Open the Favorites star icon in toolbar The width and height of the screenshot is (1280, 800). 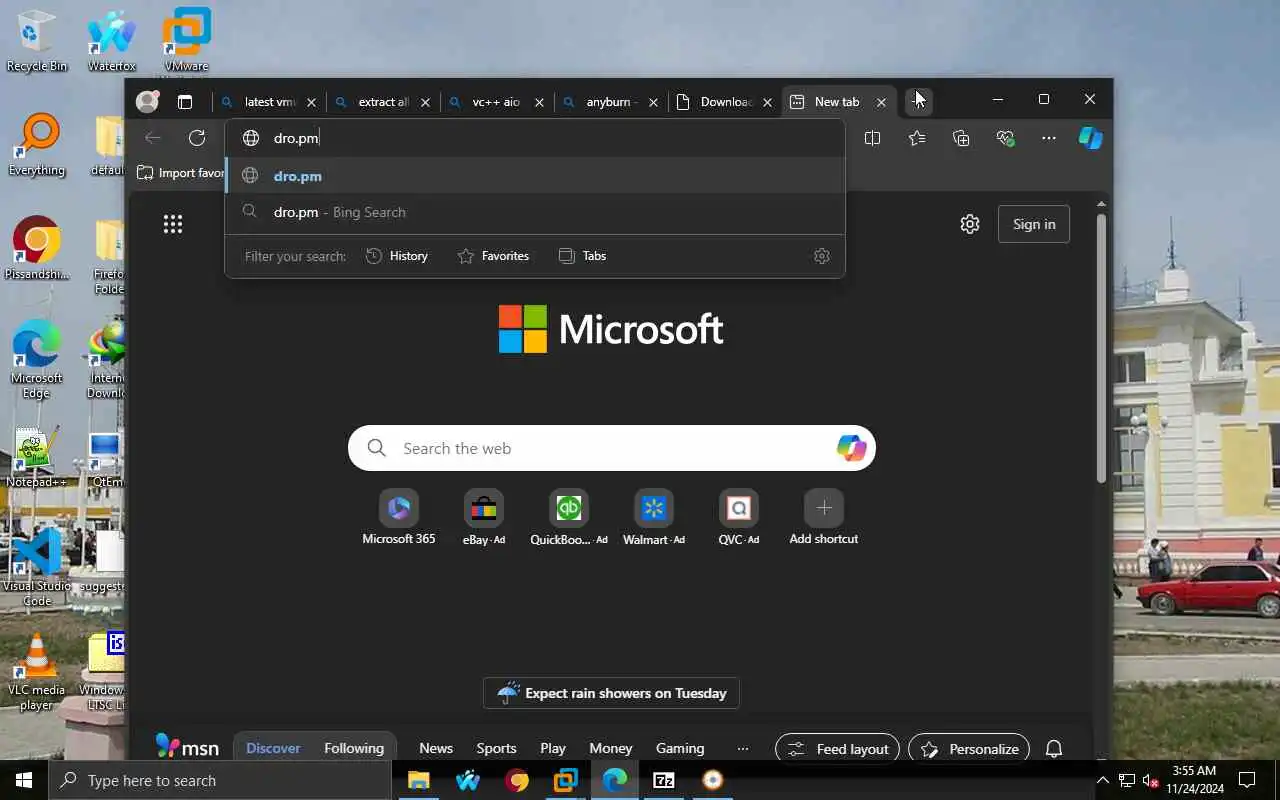click(917, 138)
